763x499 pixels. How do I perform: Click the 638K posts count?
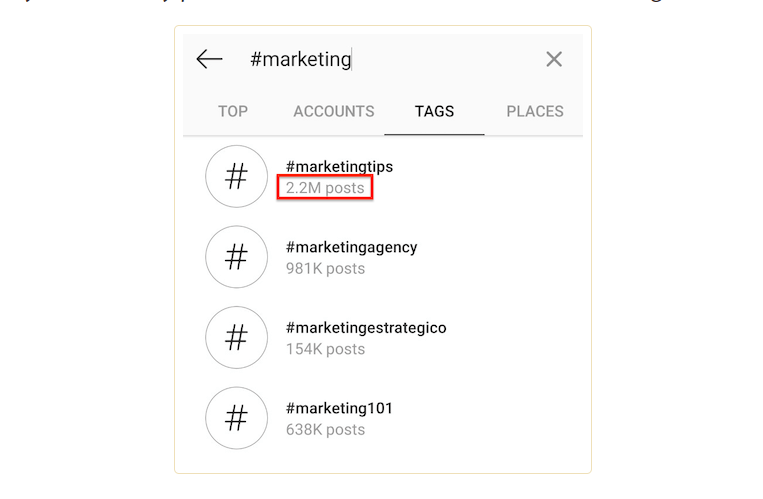(325, 430)
